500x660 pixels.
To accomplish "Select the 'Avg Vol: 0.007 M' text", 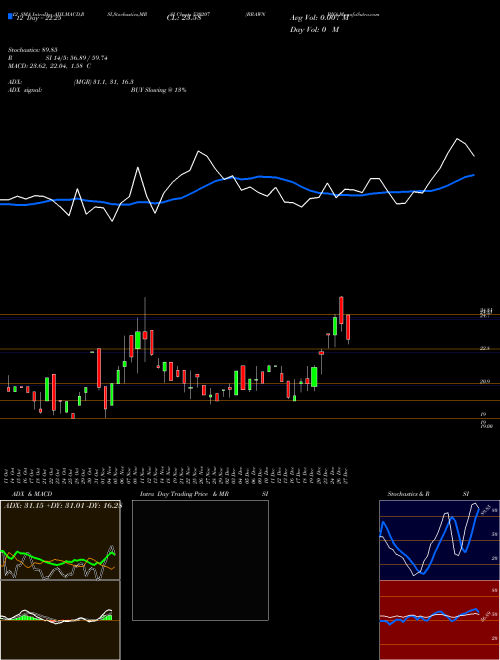I will [319, 18].
